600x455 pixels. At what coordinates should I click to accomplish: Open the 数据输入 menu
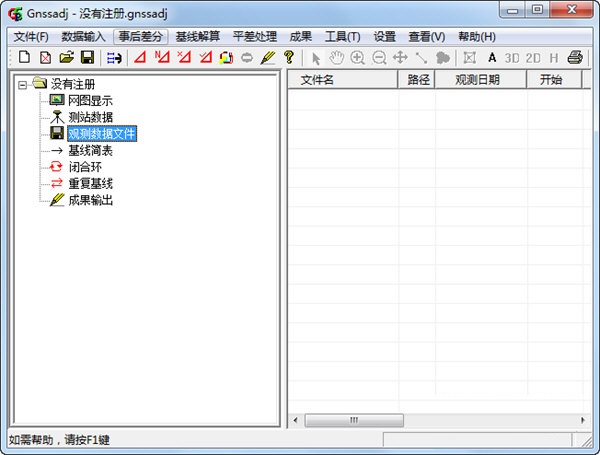(x=83, y=37)
